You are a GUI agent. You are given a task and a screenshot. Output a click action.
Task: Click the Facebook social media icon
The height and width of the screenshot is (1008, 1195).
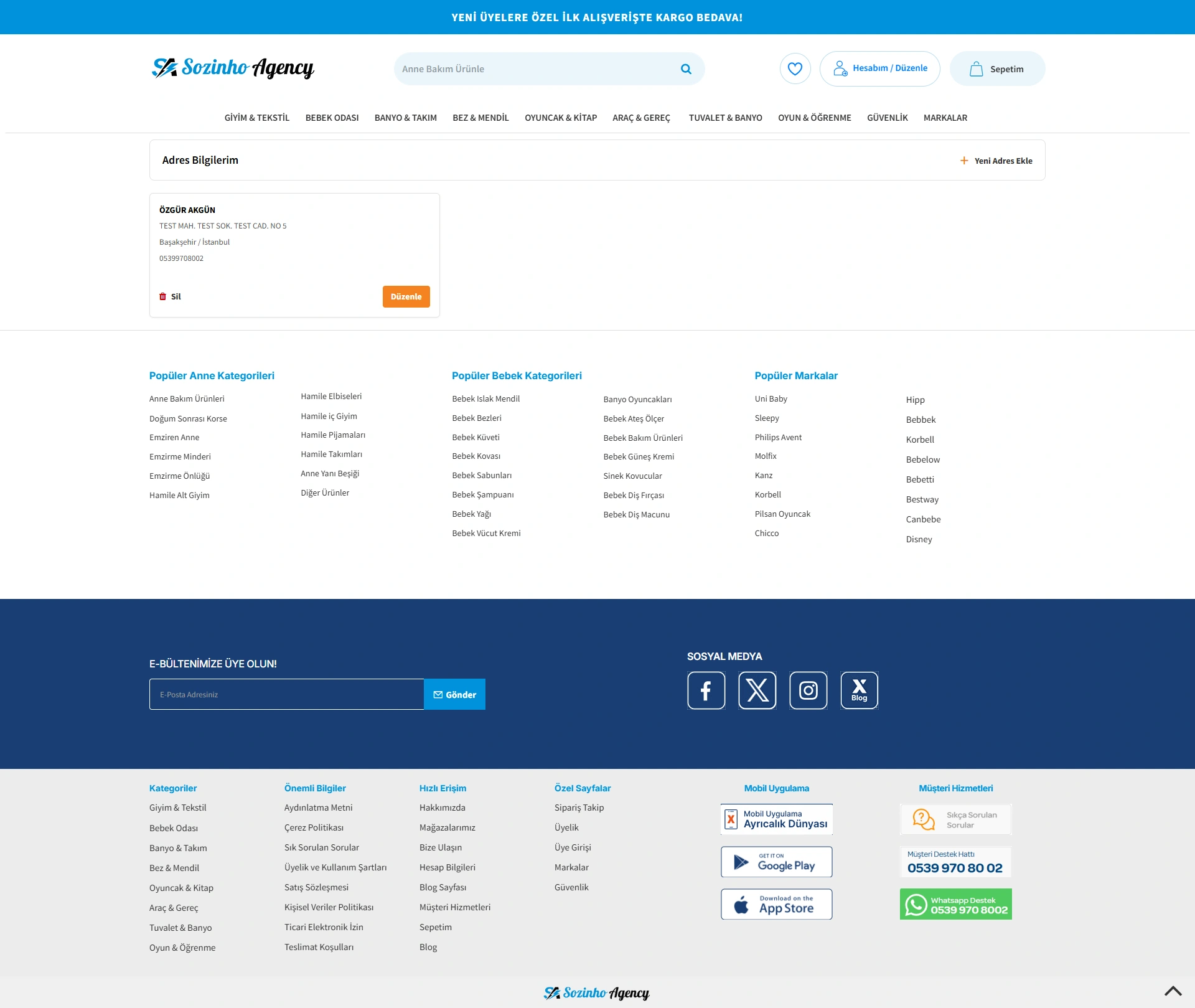pyautogui.click(x=706, y=690)
